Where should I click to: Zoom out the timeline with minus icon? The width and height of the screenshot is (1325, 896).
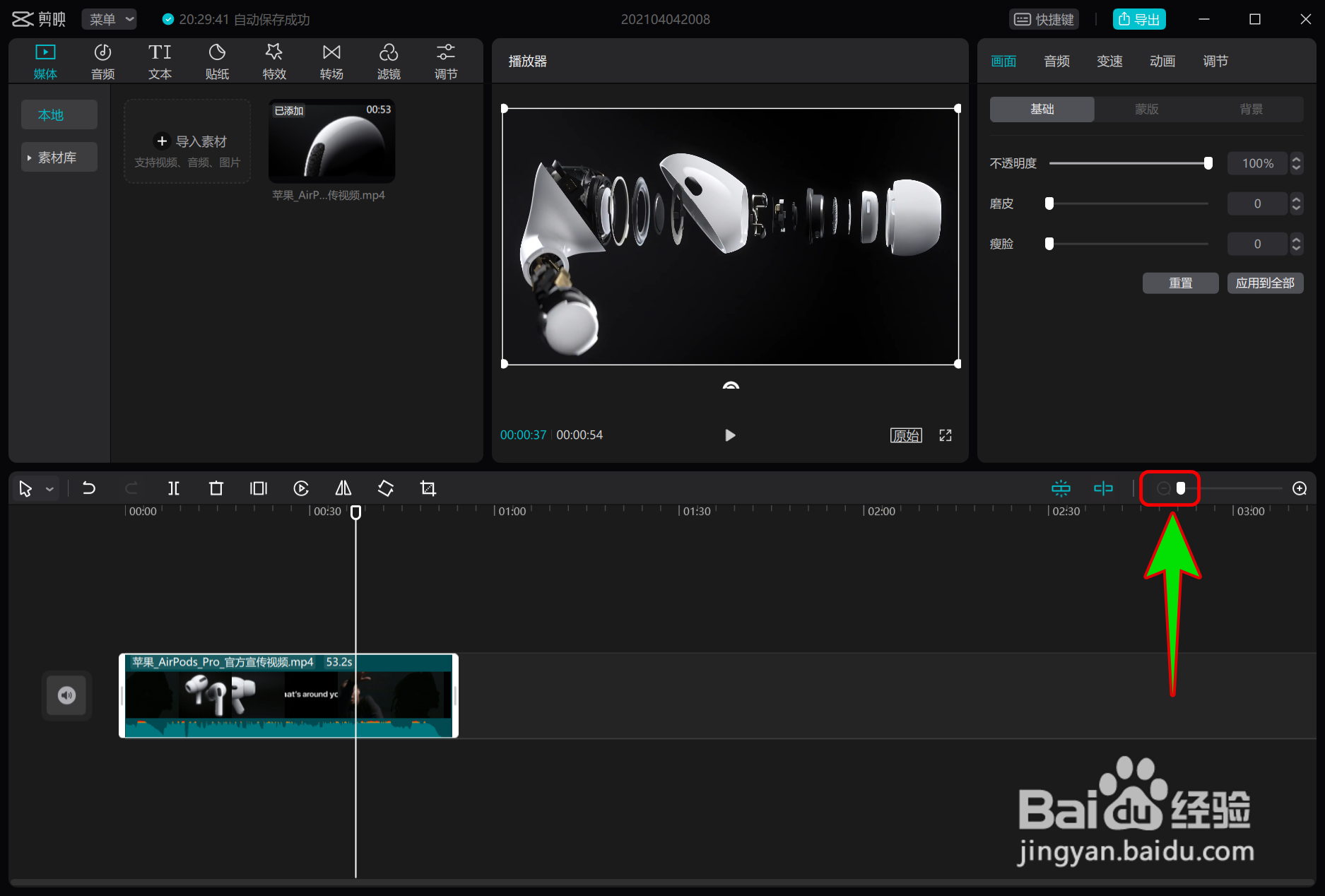(x=1163, y=488)
